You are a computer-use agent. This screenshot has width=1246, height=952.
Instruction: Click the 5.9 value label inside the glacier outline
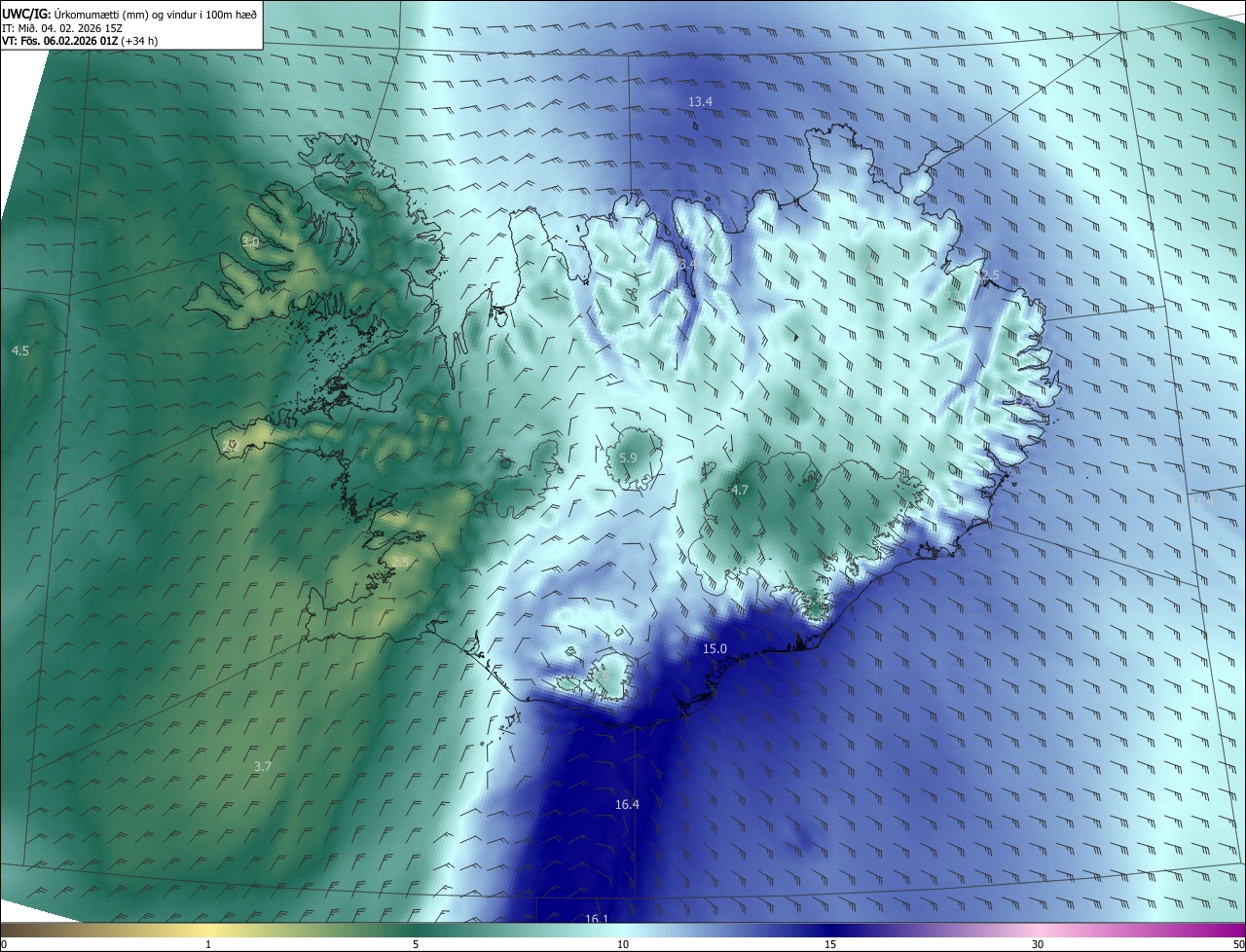point(628,458)
